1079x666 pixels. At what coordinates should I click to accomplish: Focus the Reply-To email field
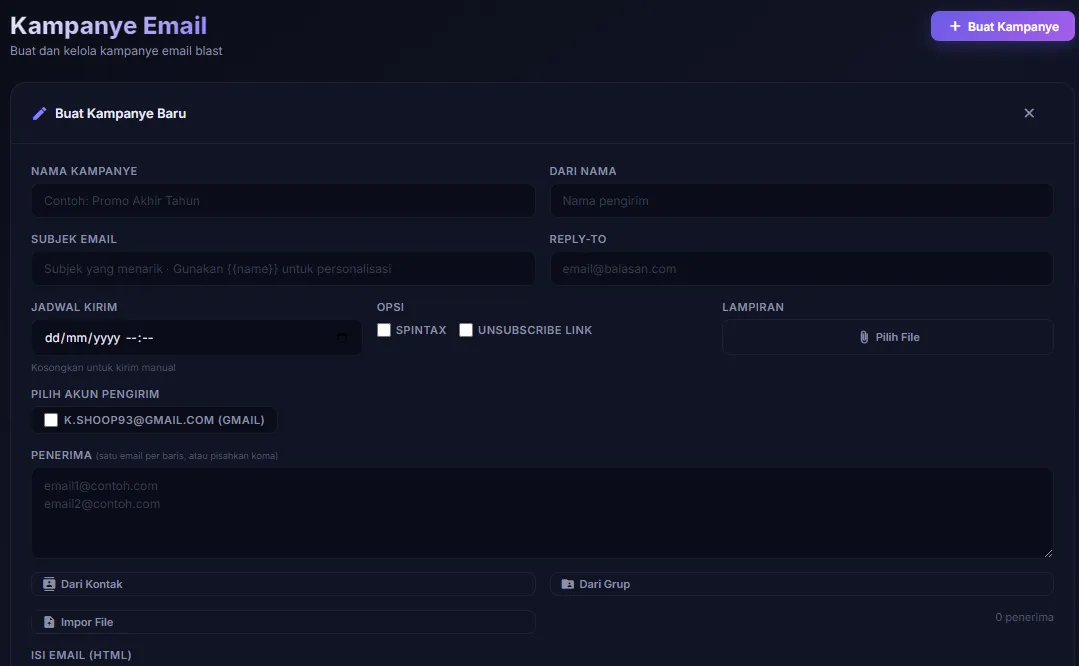[x=801, y=269]
